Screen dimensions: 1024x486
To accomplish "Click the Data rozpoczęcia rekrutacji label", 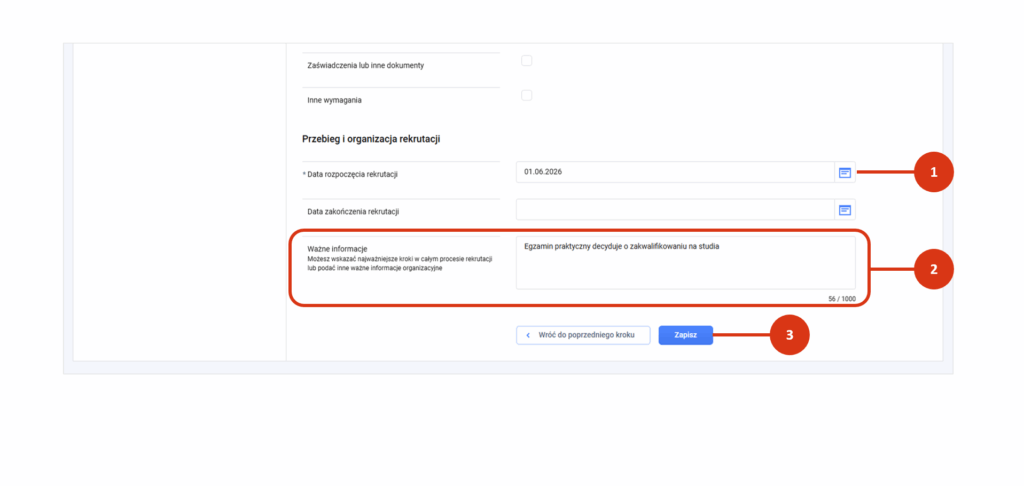I will click(354, 175).
